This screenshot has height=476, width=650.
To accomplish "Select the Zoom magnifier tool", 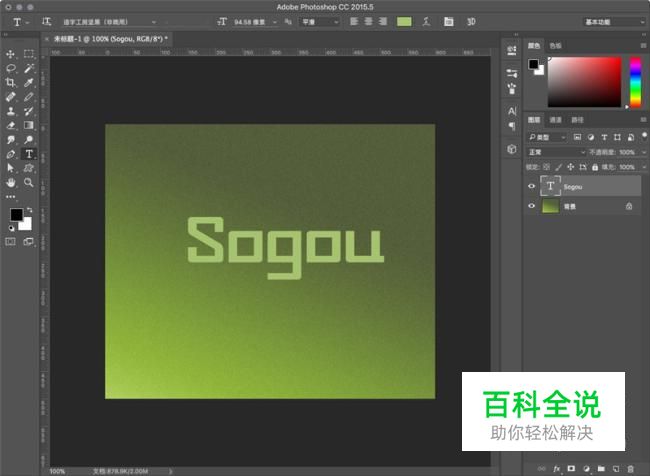I will tap(29, 182).
